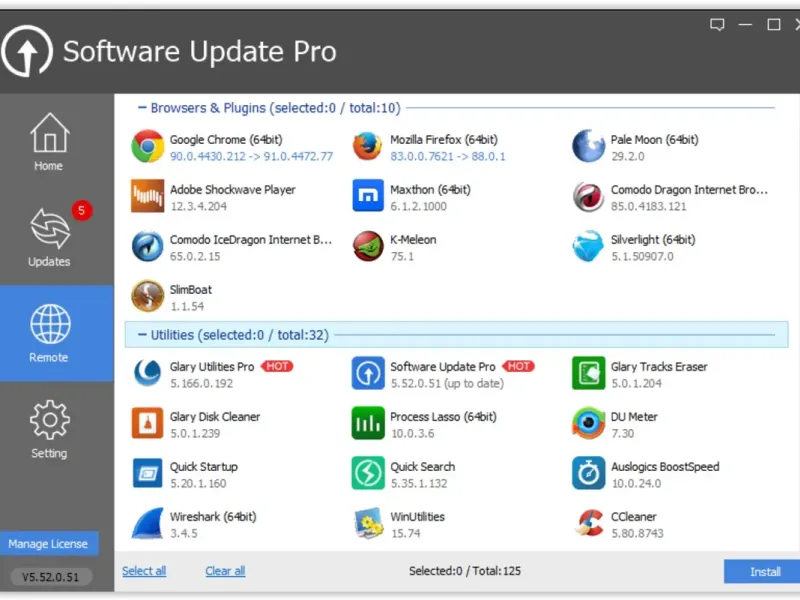Choose the Quick Startup icon

(147, 473)
